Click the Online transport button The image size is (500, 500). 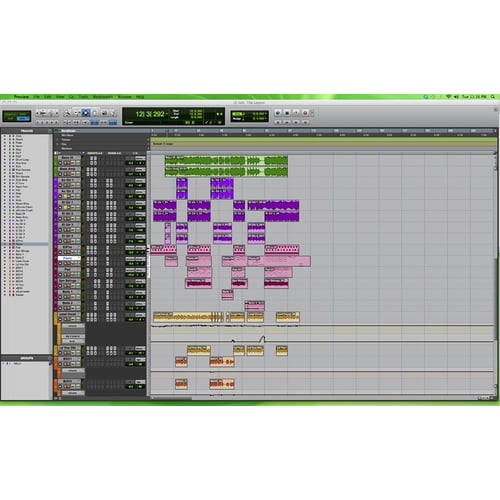coord(278,113)
